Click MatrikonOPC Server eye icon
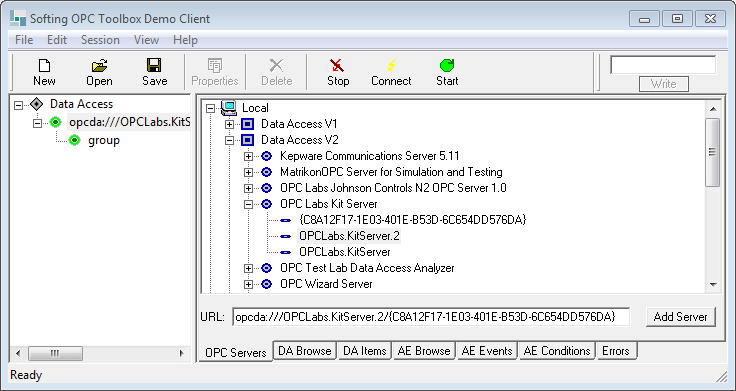The height and width of the screenshot is (391, 736). point(267,172)
